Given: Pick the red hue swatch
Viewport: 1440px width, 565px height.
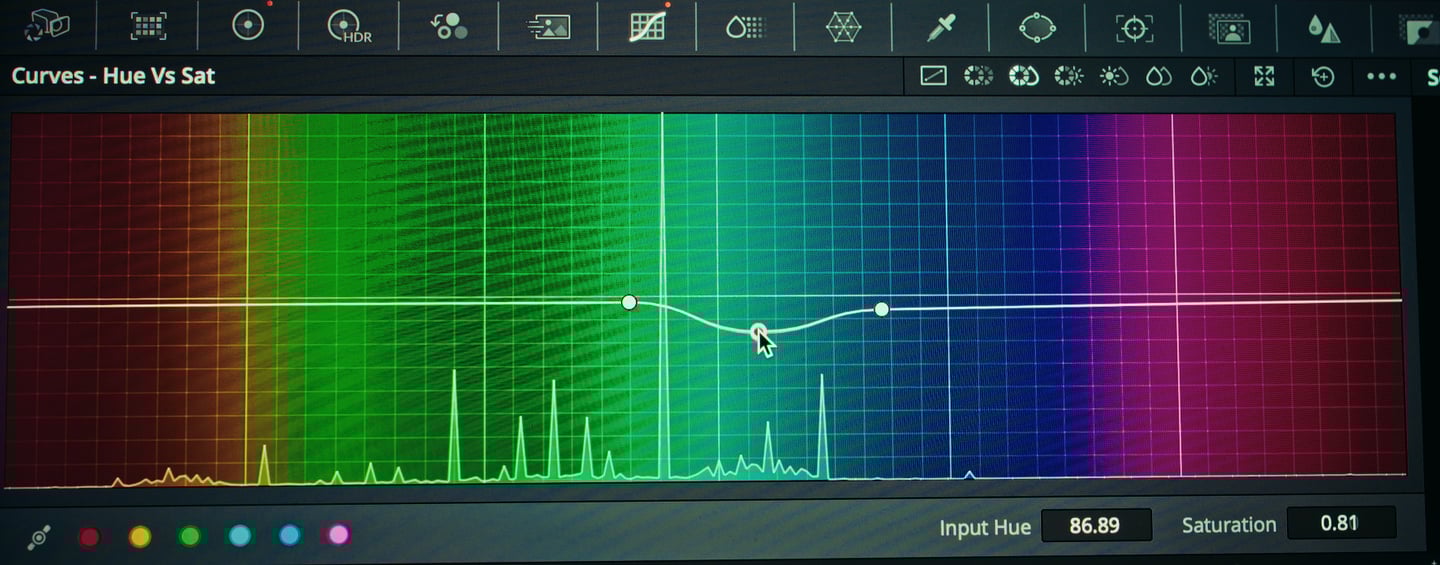Looking at the screenshot, I should pos(90,538).
